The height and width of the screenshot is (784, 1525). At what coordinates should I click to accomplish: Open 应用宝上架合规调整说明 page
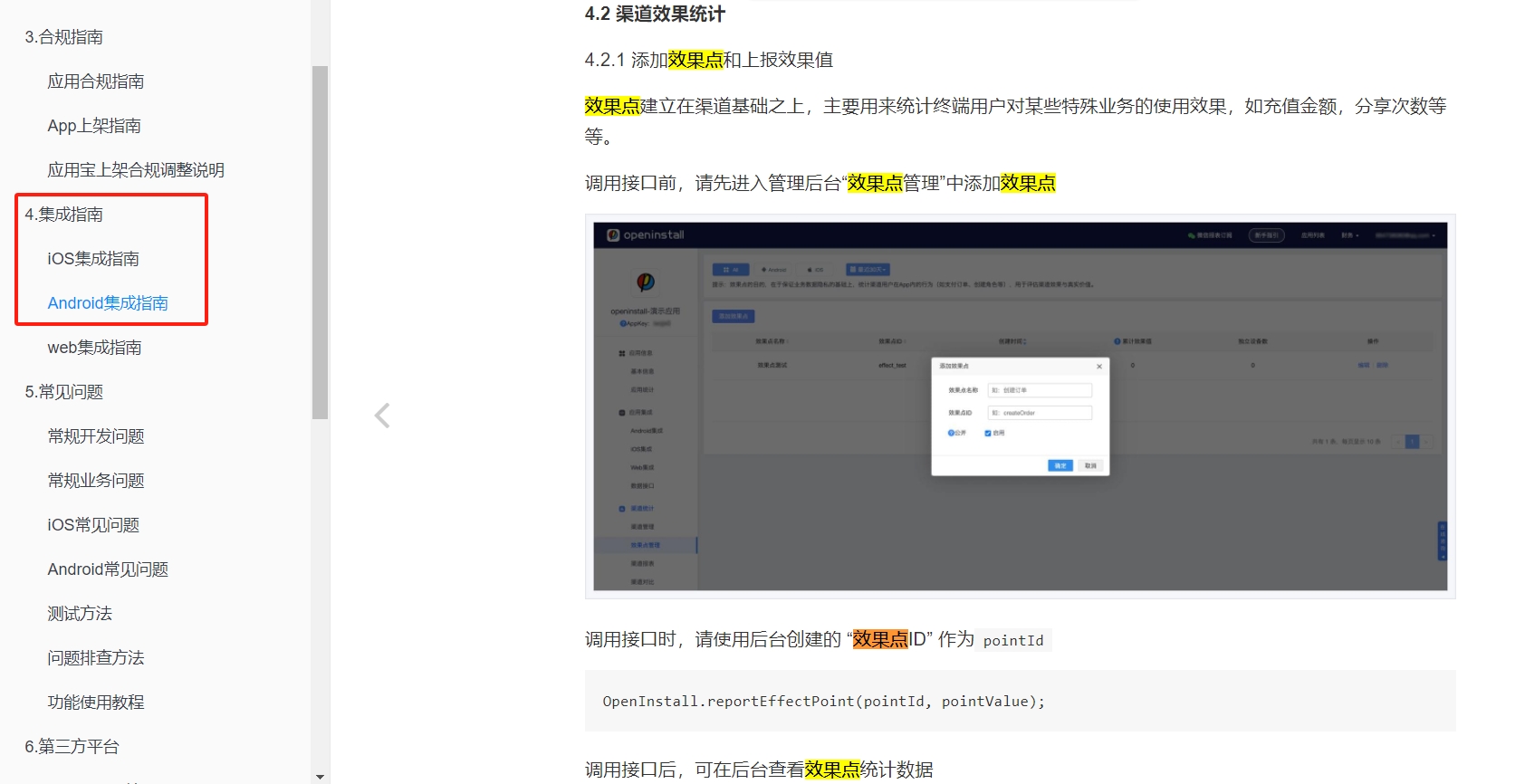tap(136, 170)
